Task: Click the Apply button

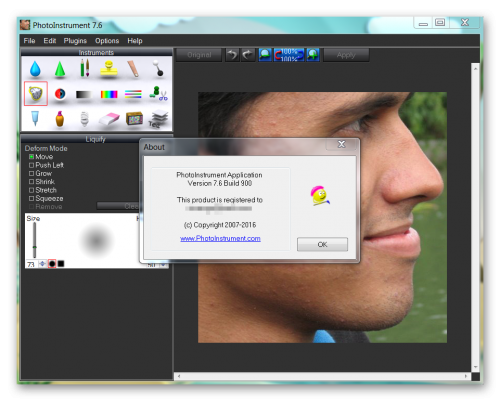Action: pyautogui.click(x=346, y=55)
